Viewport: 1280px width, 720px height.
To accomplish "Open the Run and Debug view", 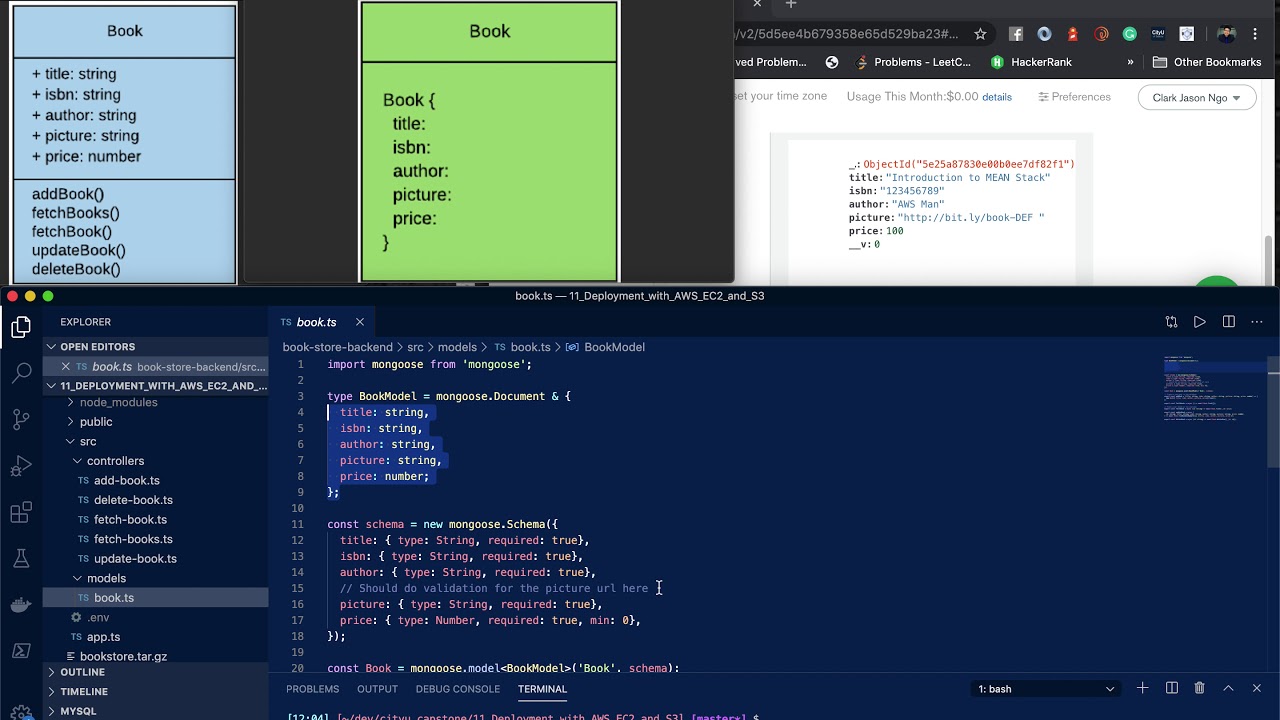I will pyautogui.click(x=21, y=466).
